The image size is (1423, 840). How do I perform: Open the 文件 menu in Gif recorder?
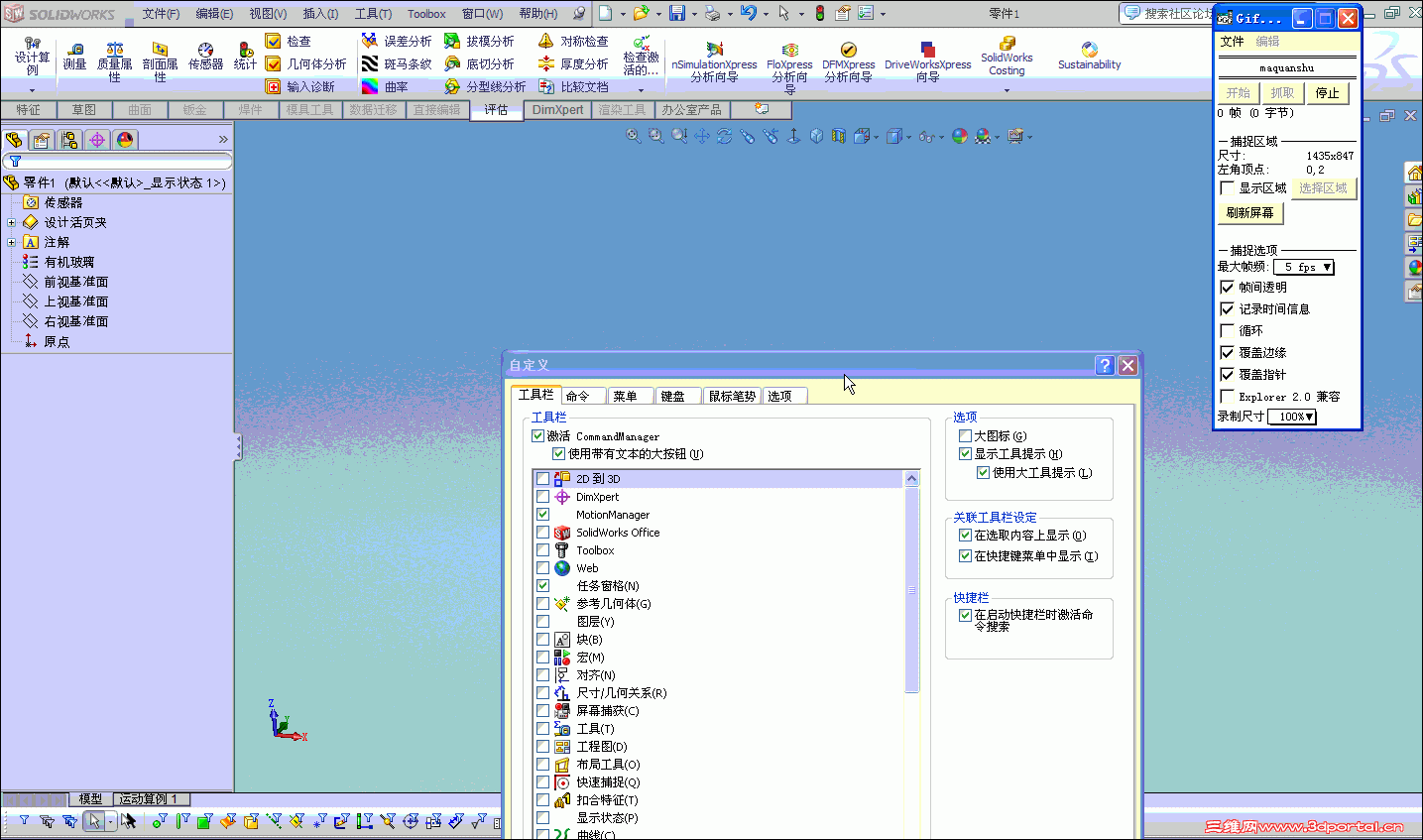pos(1232,42)
